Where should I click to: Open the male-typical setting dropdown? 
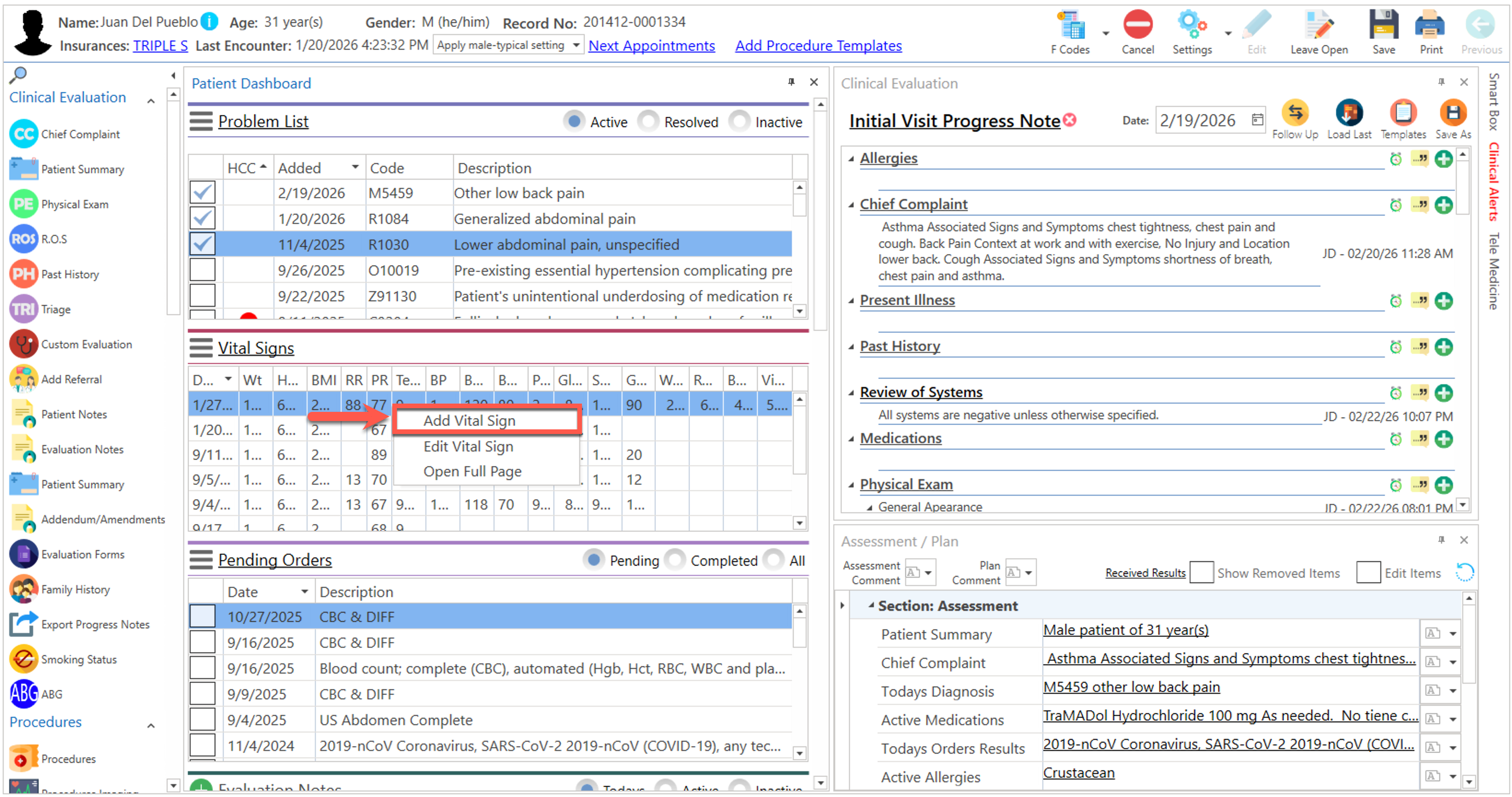(576, 45)
